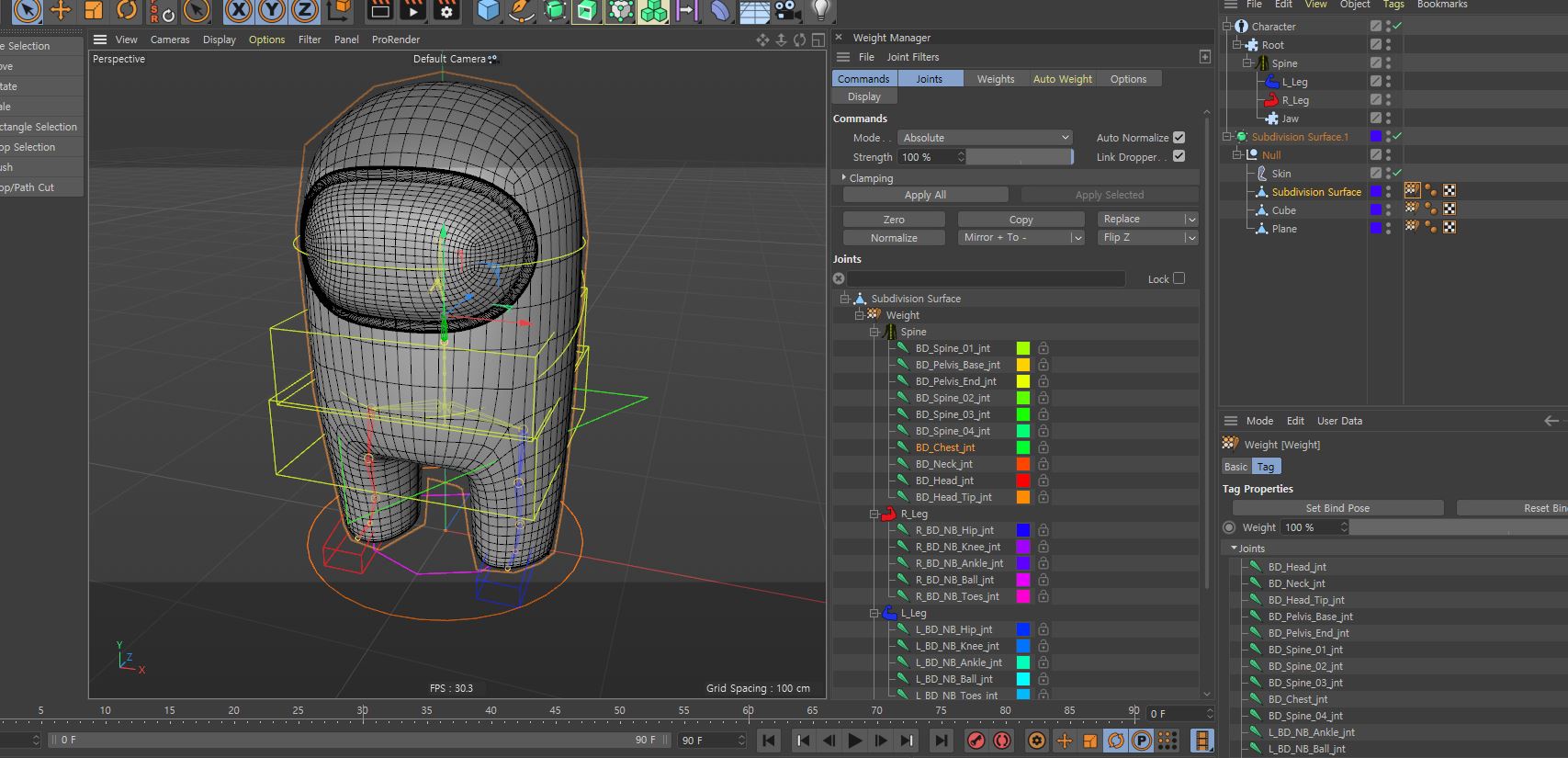
Task: Click the Apply All button
Action: click(925, 195)
